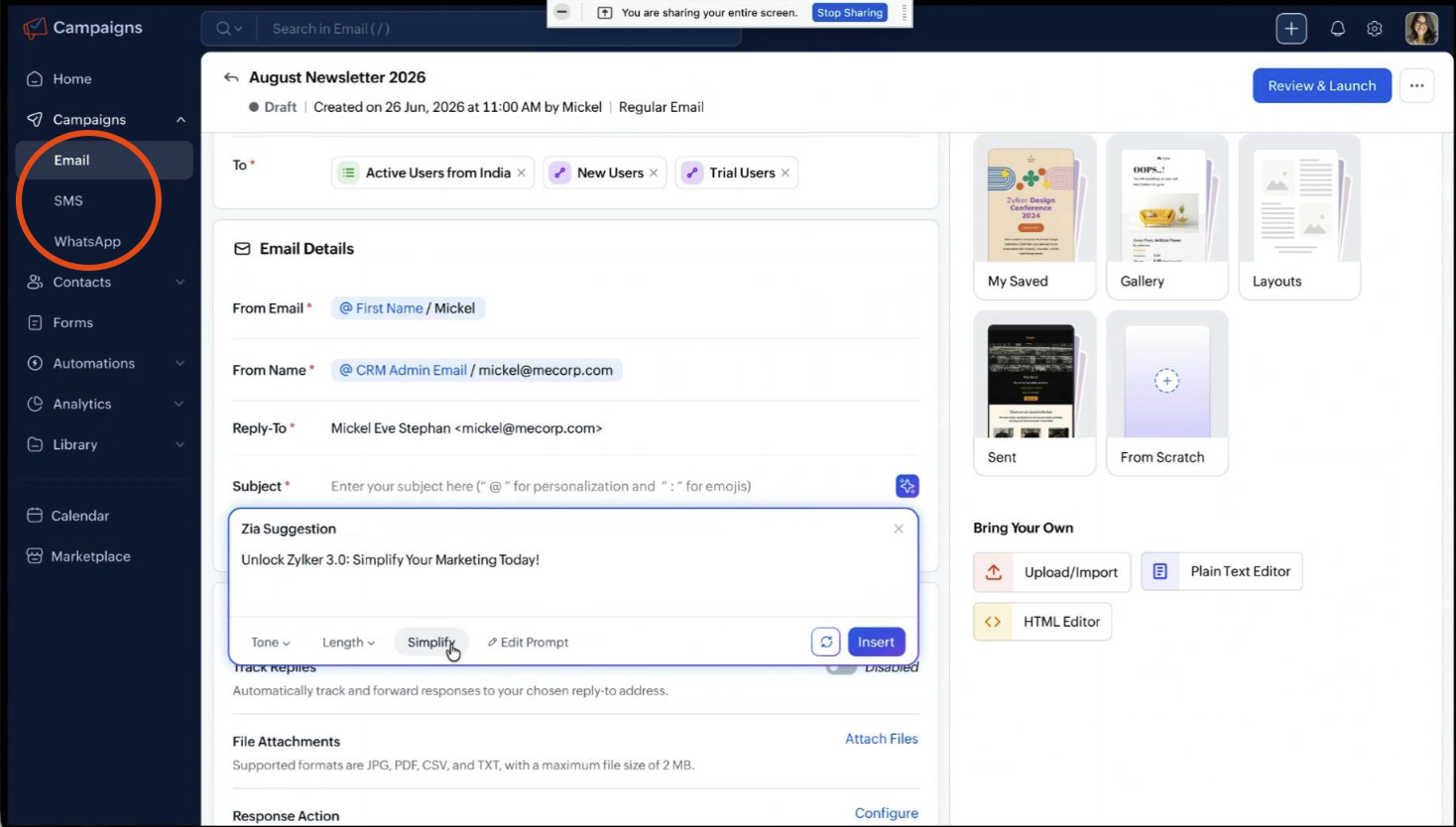Click the Marketplace icon in sidebar
This screenshot has height=827, width=1456.
click(35, 556)
